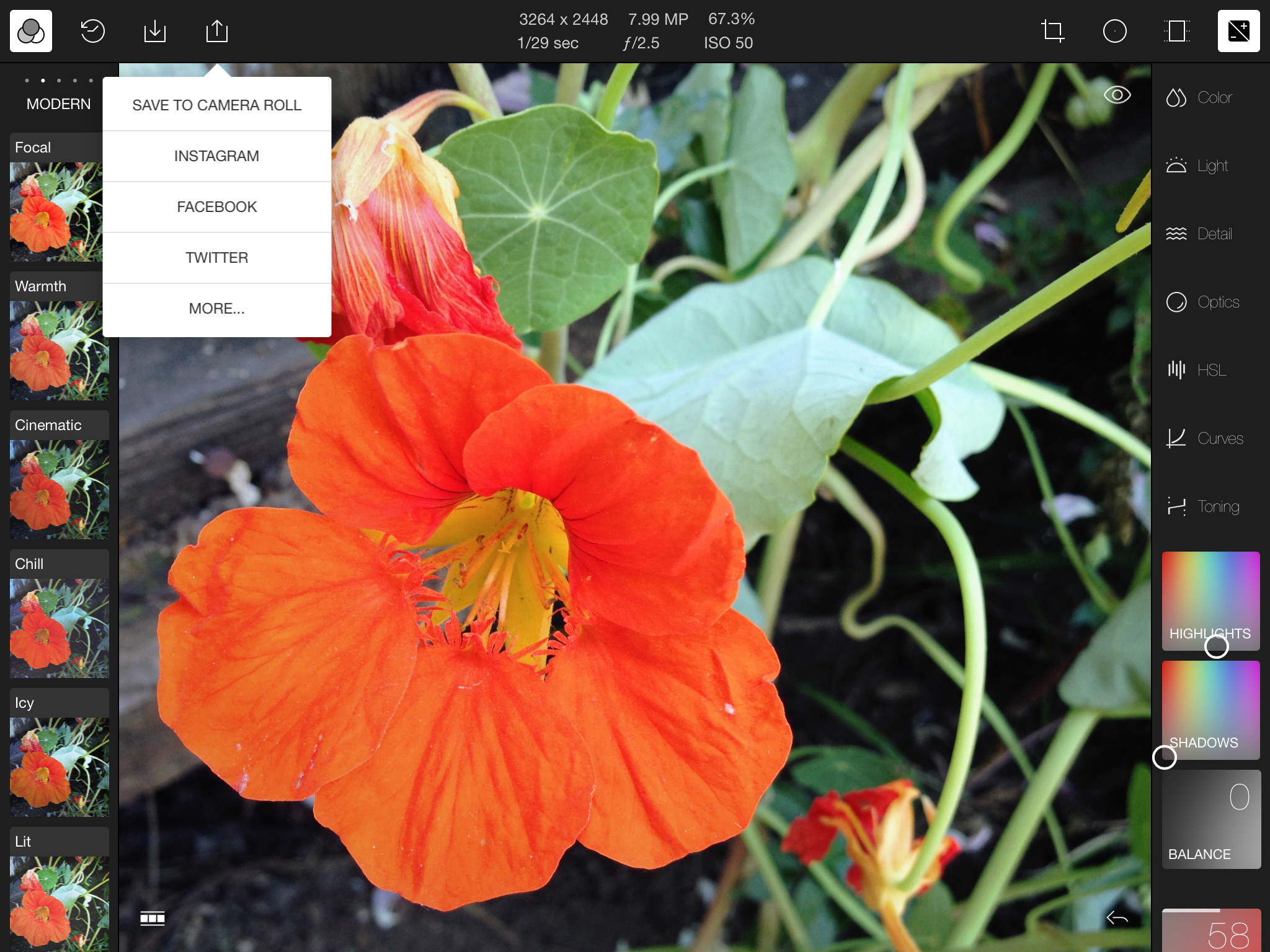
Task: Click the HSL bars icon
Action: [x=1176, y=370]
